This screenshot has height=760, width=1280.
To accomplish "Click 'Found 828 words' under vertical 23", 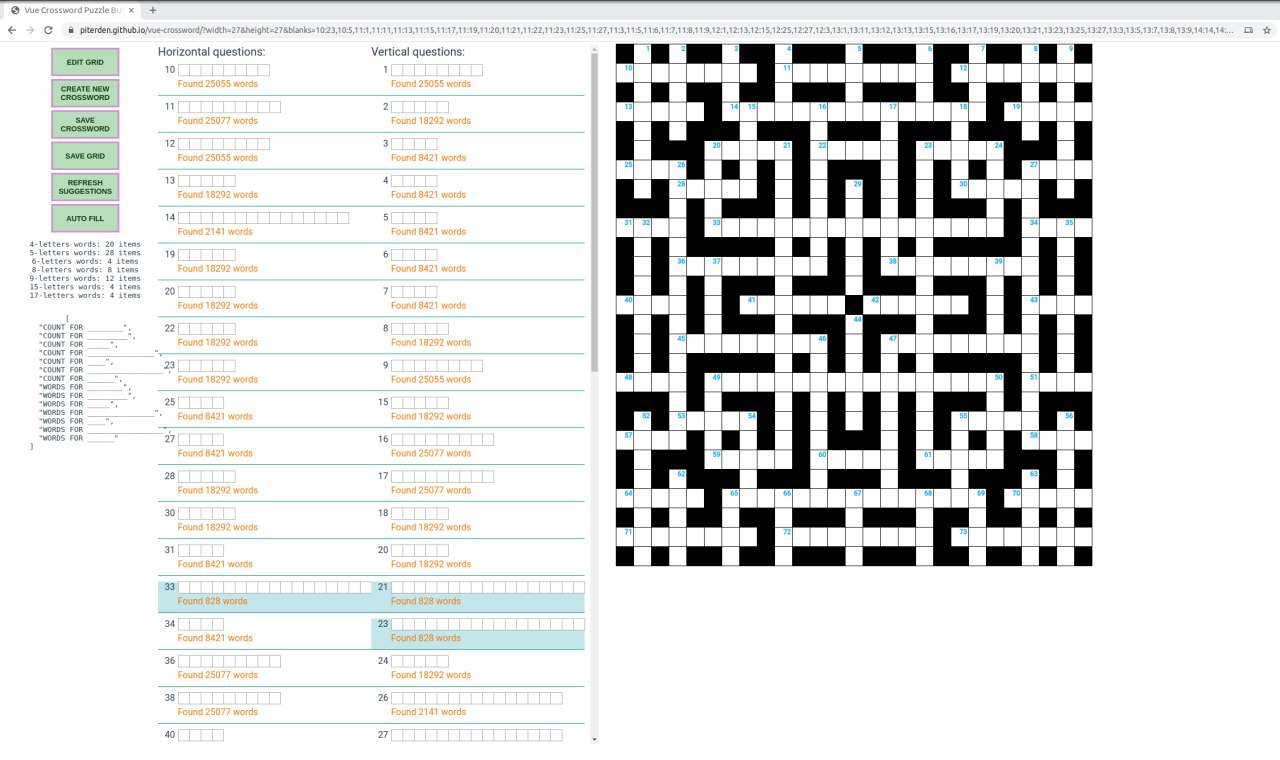I will click(426, 638).
